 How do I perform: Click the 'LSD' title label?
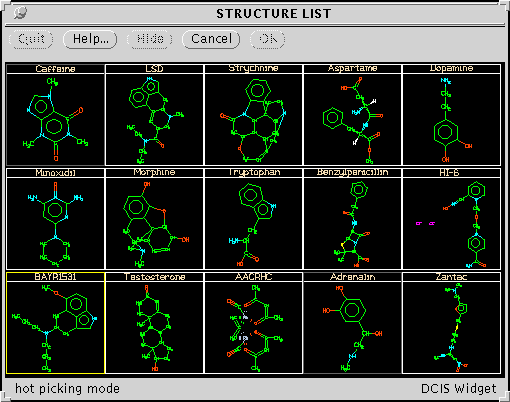pyautogui.click(x=154, y=69)
